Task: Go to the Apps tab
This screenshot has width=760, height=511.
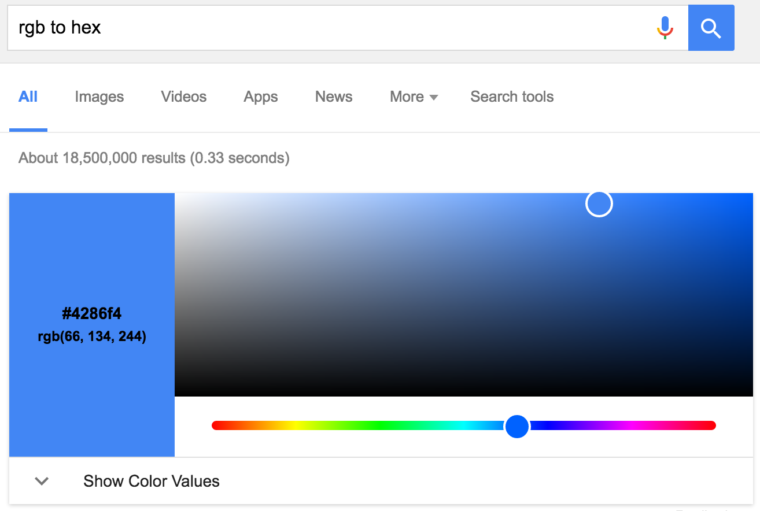Action: tap(261, 97)
